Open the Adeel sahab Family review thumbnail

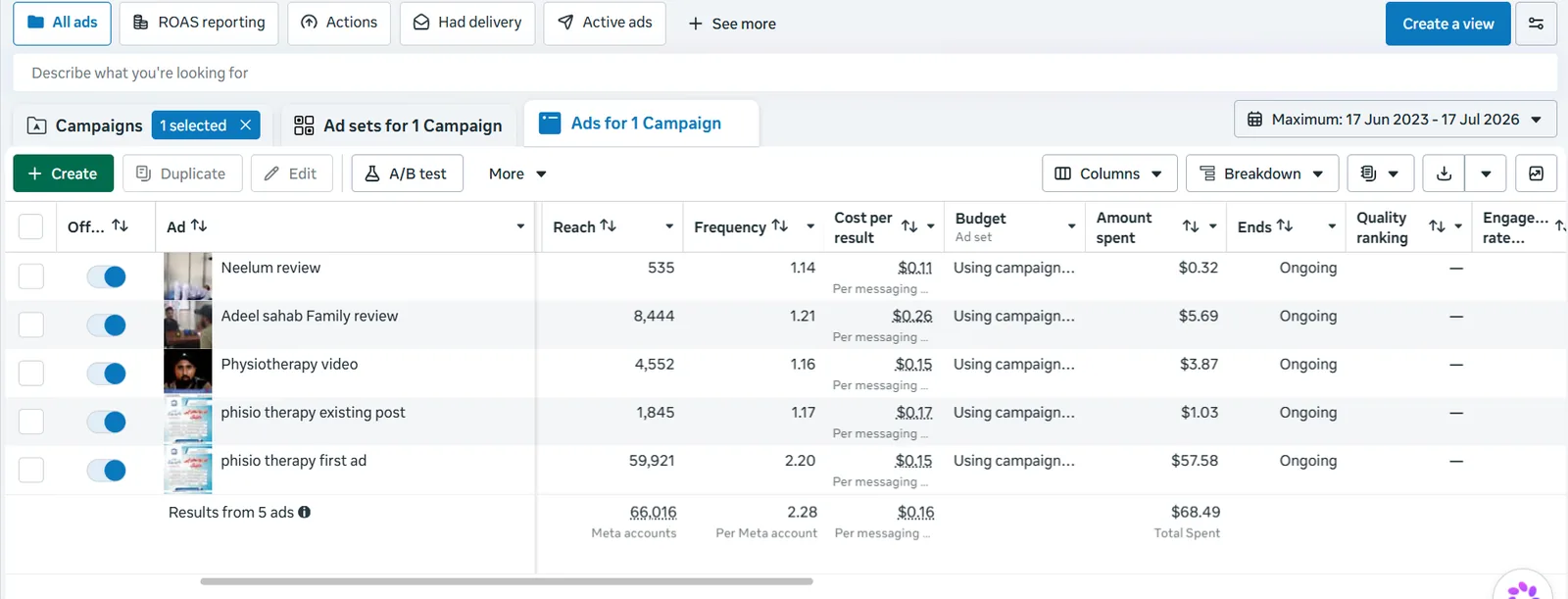pyautogui.click(x=187, y=324)
